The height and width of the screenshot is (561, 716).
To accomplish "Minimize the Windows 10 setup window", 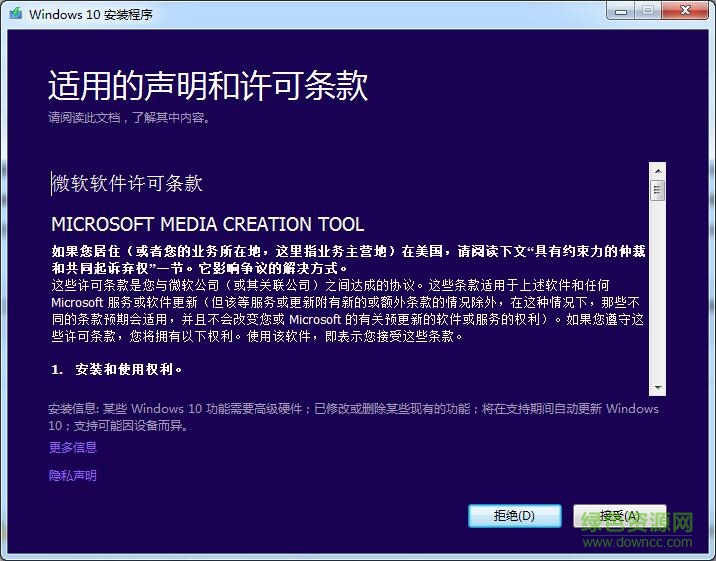I will point(621,11).
